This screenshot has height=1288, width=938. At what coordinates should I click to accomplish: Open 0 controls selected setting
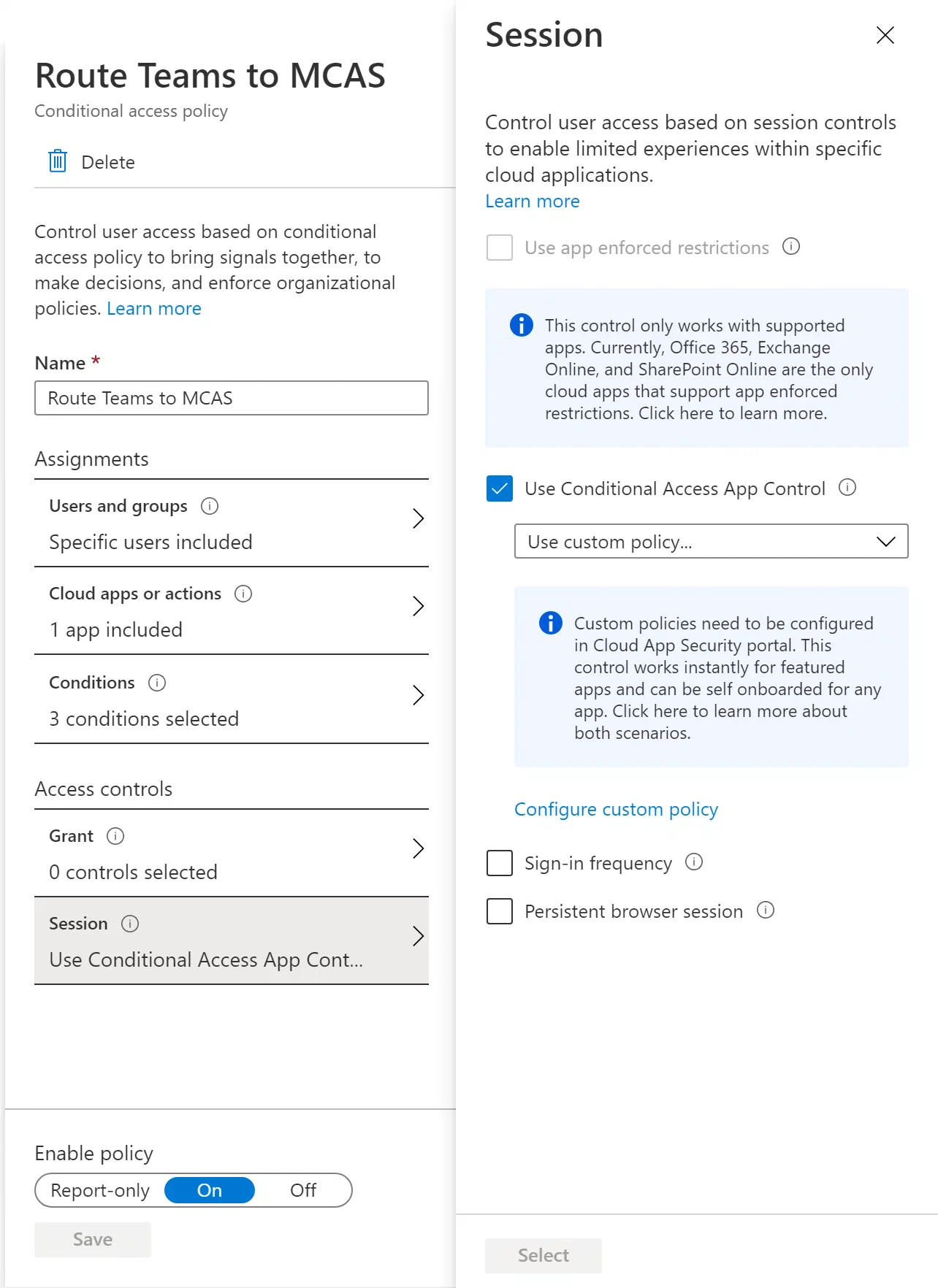pyautogui.click(x=133, y=872)
